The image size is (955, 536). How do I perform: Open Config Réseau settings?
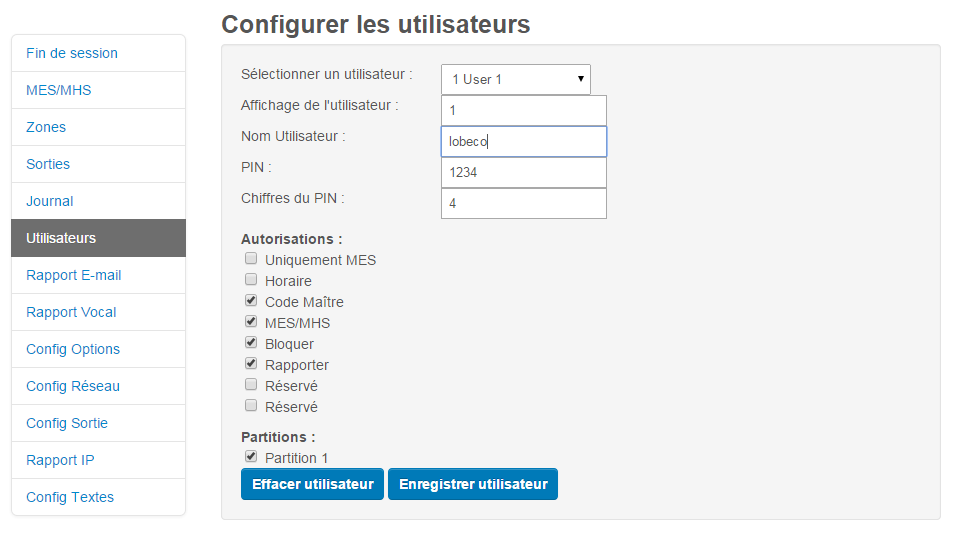[99, 386]
